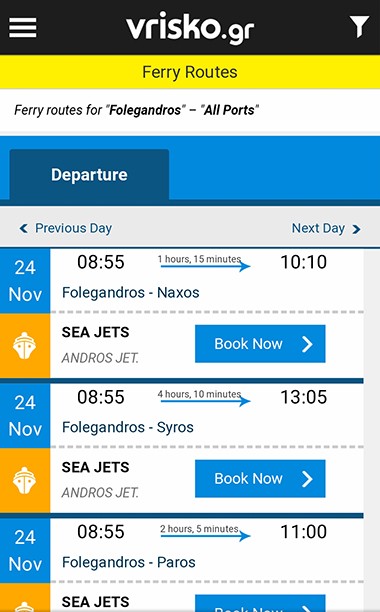
Task: Select the 24 Nov date tile for Naxos
Action: tap(25, 281)
